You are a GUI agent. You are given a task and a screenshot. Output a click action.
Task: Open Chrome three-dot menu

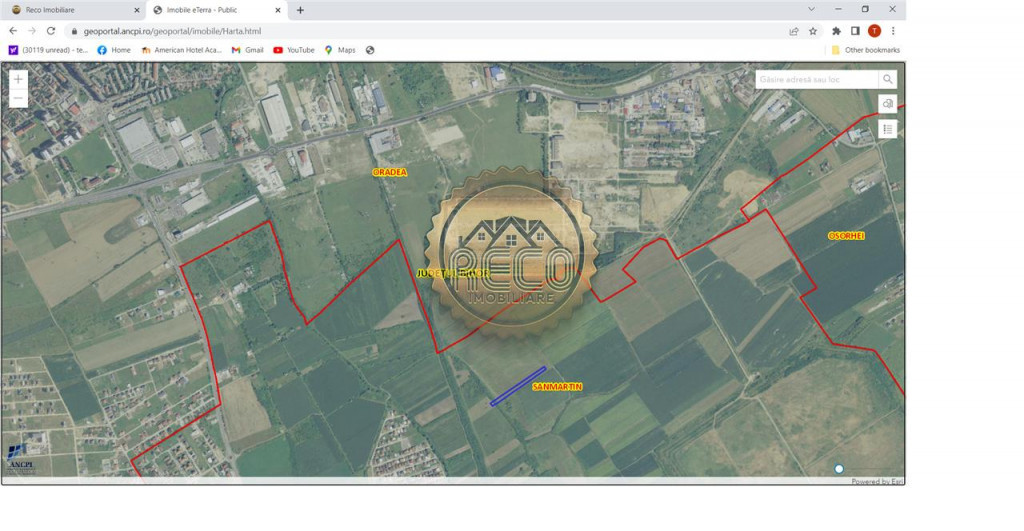[893, 31]
